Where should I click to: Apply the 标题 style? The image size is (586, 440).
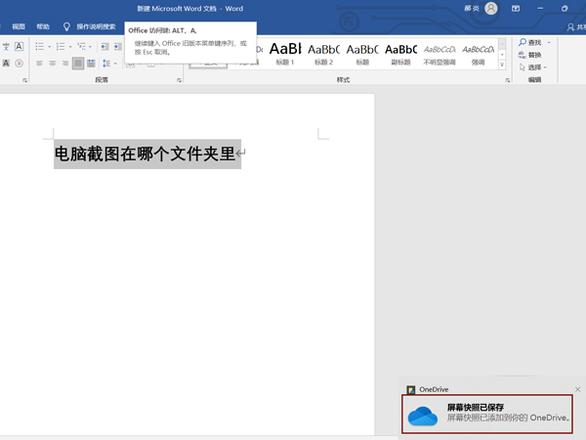(x=362, y=54)
